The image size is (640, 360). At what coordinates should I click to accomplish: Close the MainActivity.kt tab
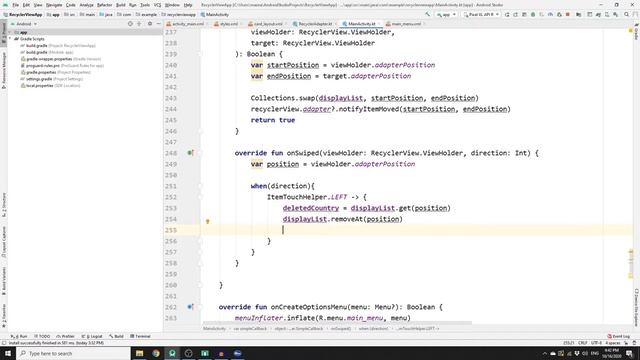pos(378,24)
